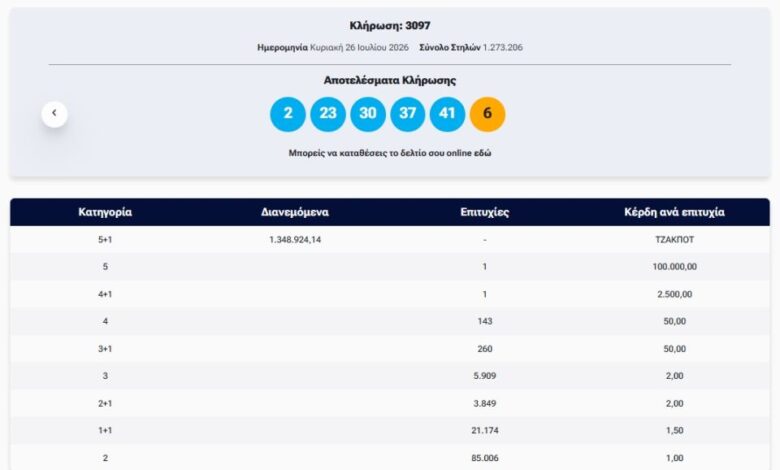Click the Κλήρωση: 3097 title
Viewport: 780px width, 470px height.
tap(390, 25)
